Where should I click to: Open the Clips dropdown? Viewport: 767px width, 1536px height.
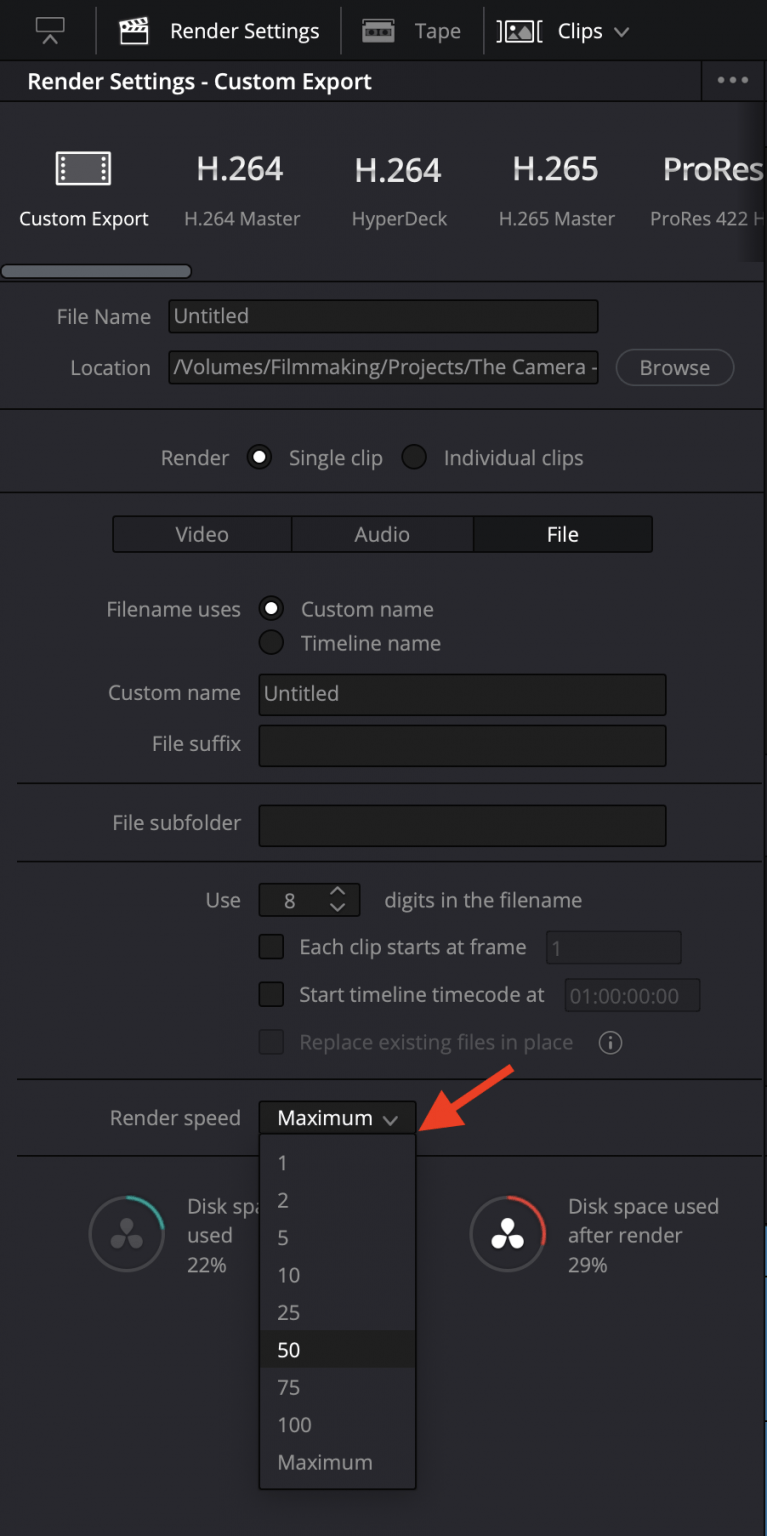592,30
